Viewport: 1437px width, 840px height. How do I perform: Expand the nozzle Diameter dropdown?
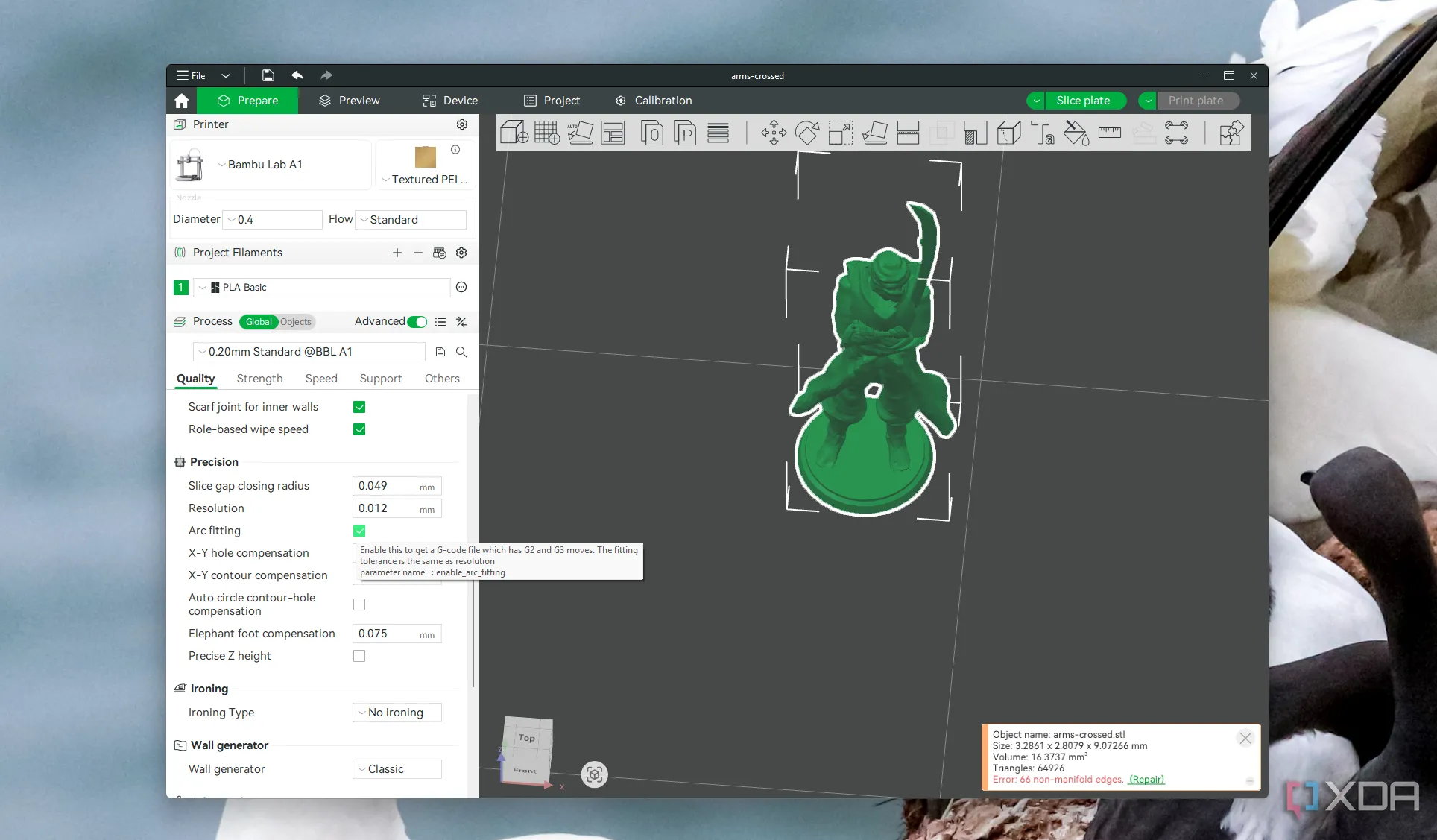point(273,220)
